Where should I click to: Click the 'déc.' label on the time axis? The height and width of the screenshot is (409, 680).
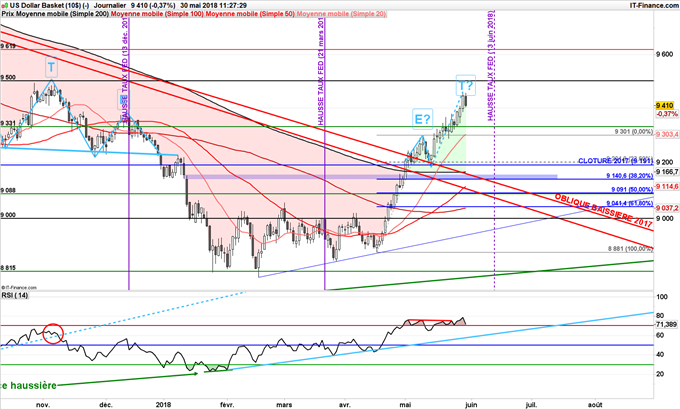pyautogui.click(x=106, y=405)
